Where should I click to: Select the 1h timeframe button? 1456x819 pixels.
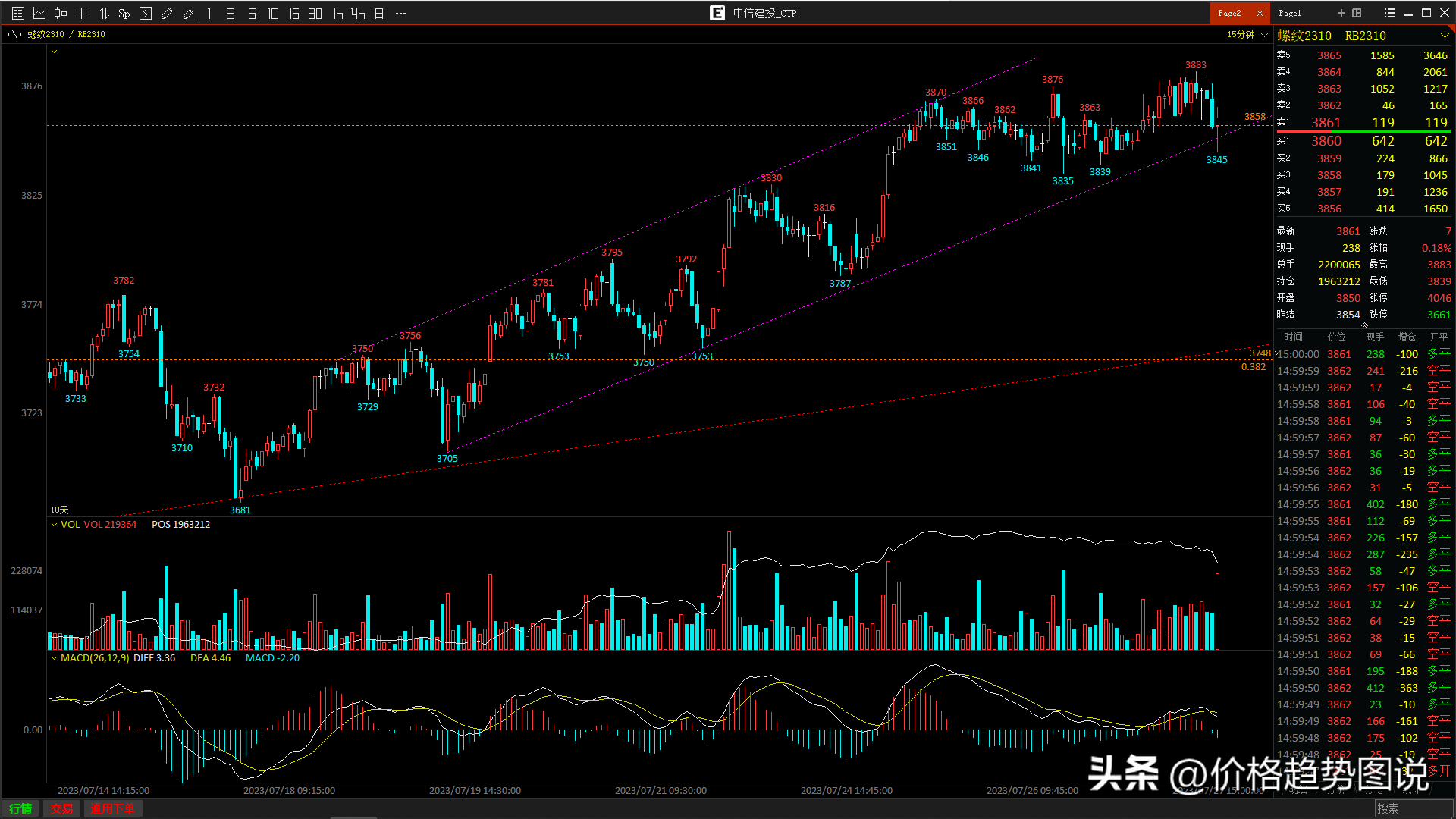pos(337,13)
